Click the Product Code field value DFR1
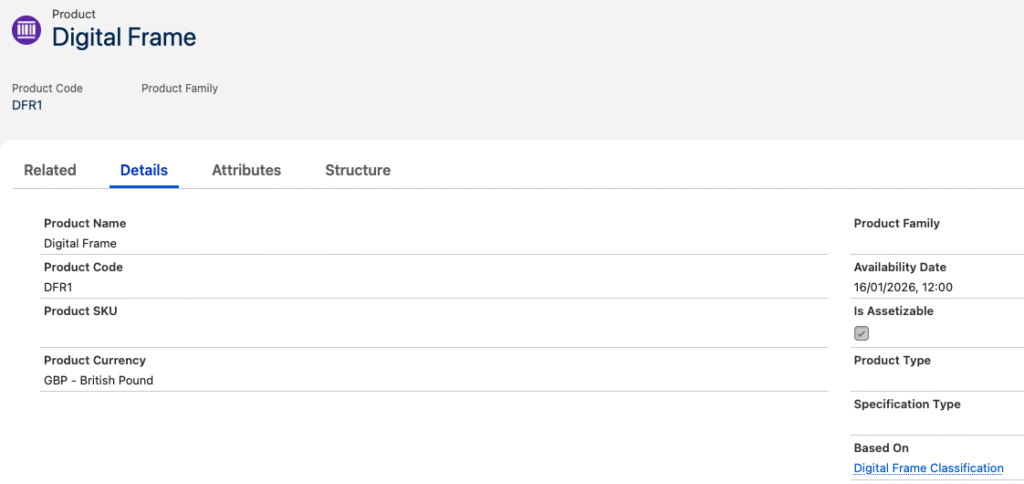This screenshot has height=484, width=1024. [58, 287]
